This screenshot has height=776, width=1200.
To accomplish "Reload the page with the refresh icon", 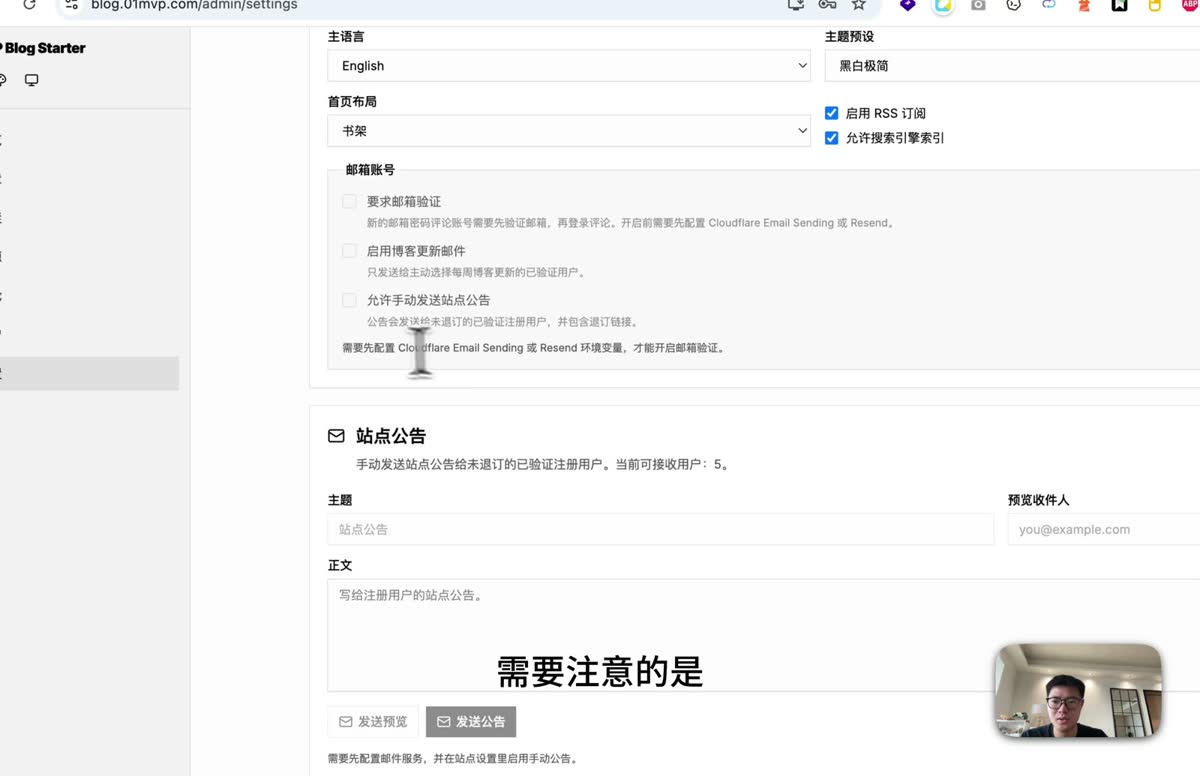I will 29,5.
